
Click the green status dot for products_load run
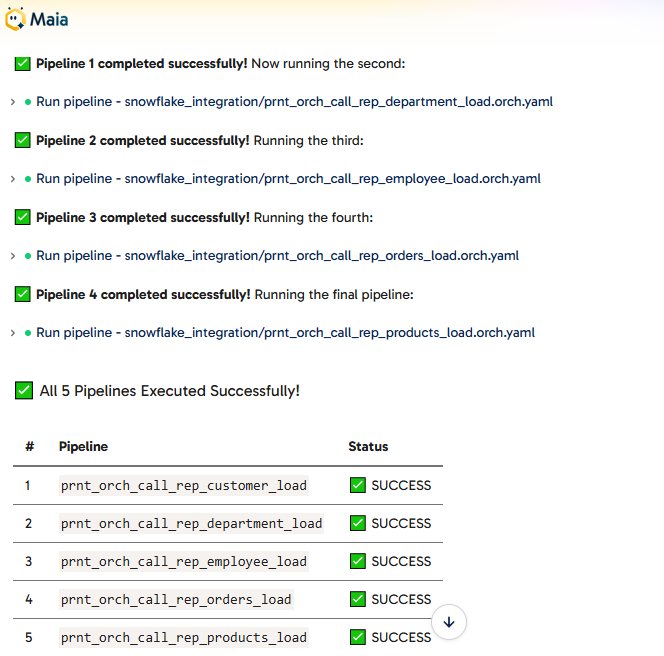pos(28,333)
